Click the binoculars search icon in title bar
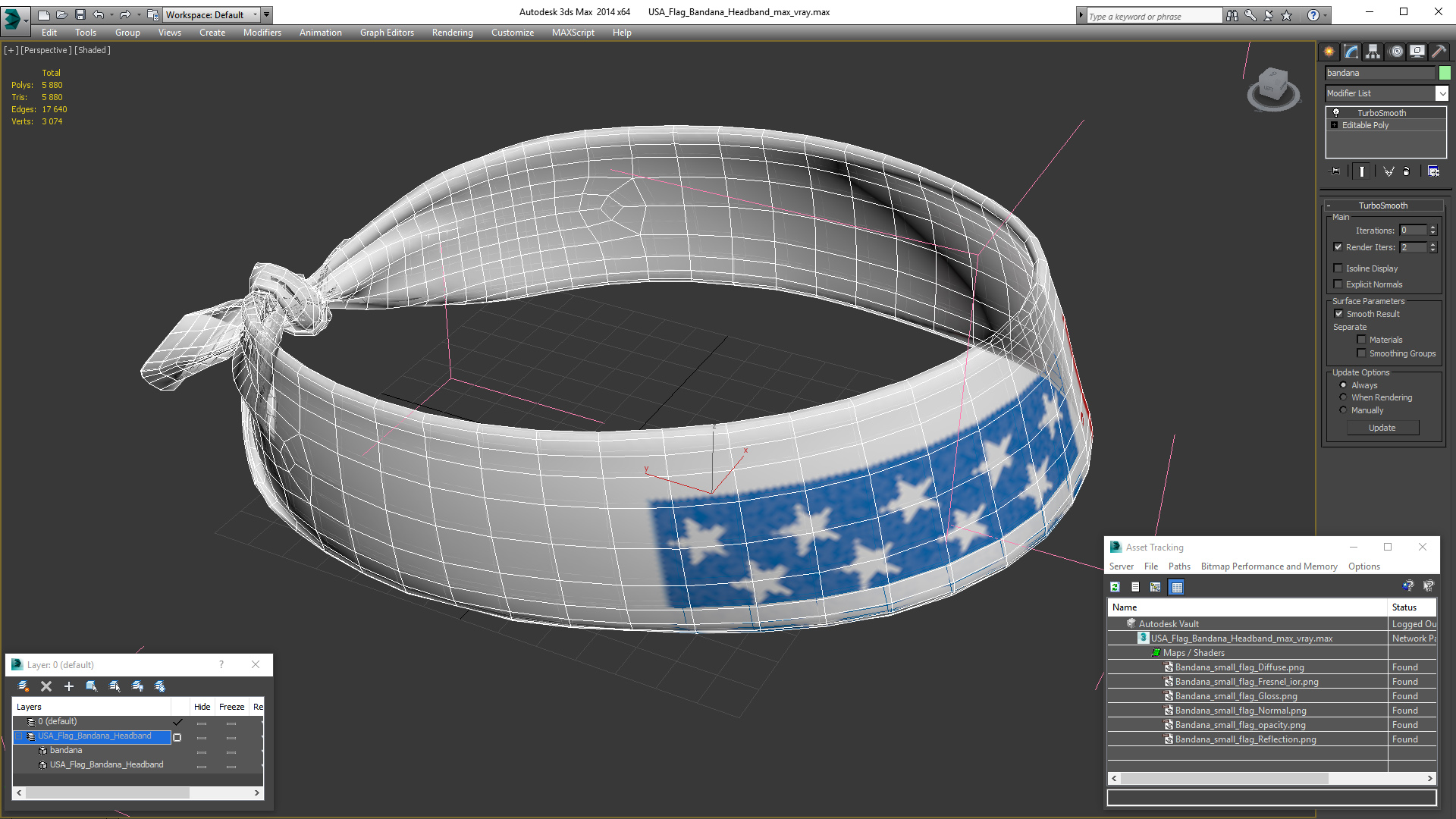The width and height of the screenshot is (1456, 819). pos(1232,15)
